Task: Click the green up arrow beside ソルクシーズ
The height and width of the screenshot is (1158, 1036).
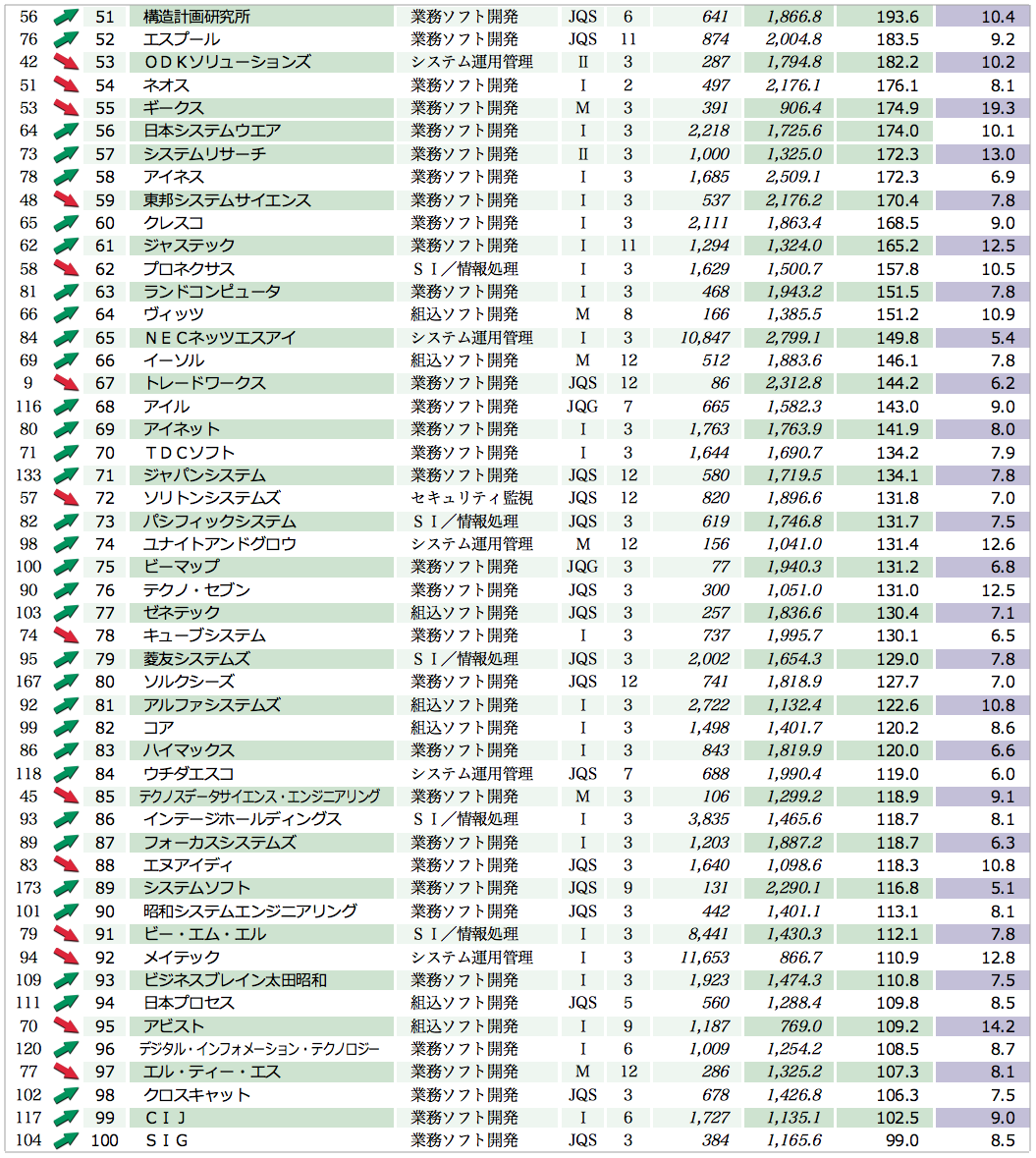Action: 66,682
